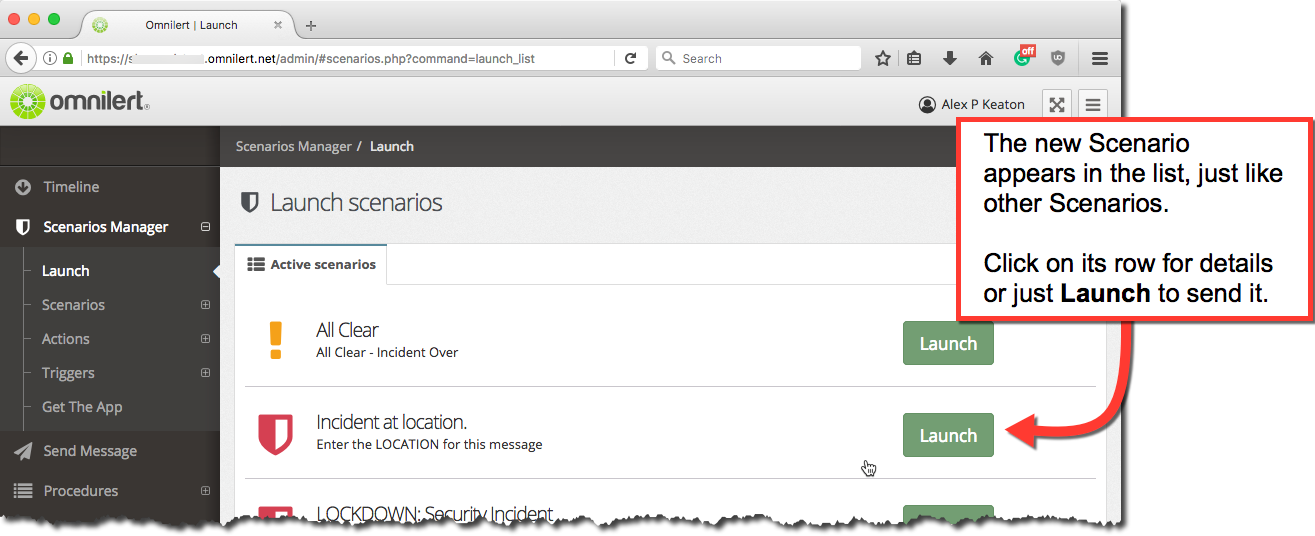
Task: Click 'Enter the LOCATION for this message' text
Action: click(x=429, y=444)
